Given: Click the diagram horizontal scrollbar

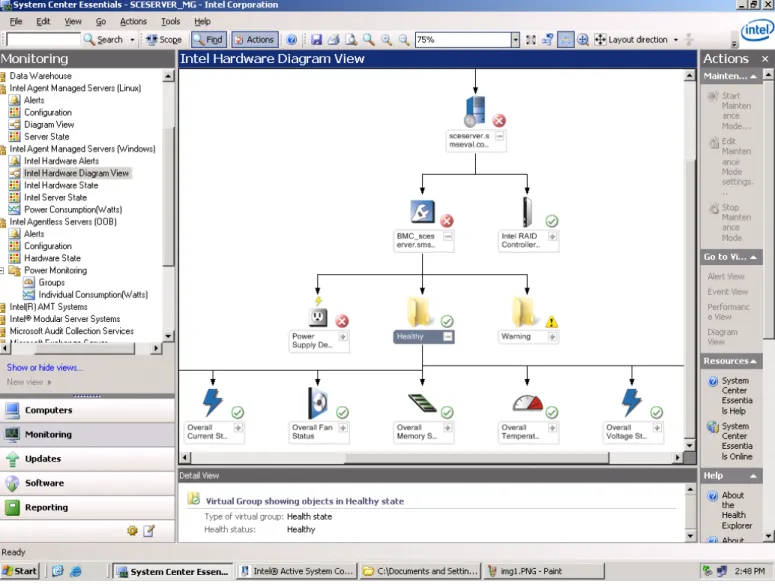Looking at the screenshot, I should click(477, 458).
